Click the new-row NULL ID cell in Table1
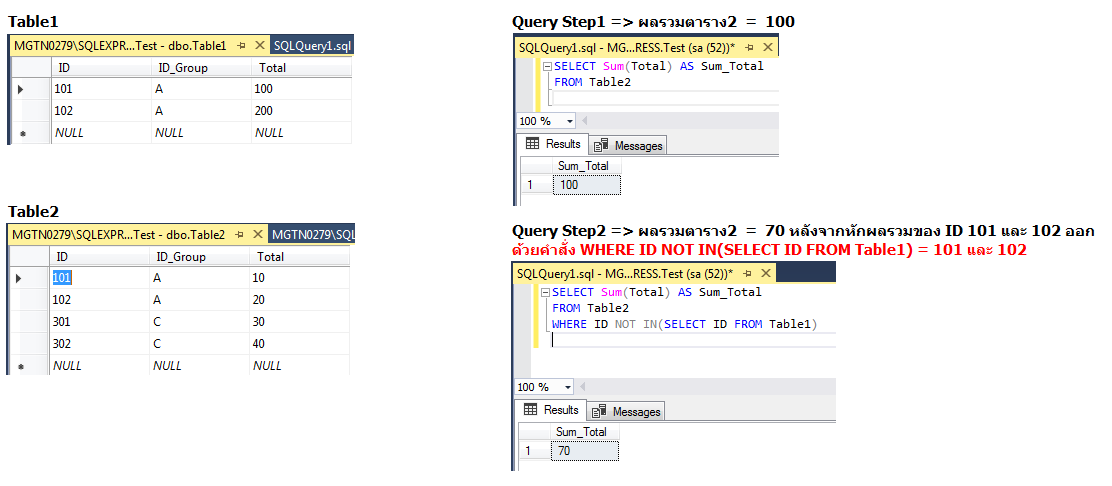The image size is (1112, 486). coord(100,133)
